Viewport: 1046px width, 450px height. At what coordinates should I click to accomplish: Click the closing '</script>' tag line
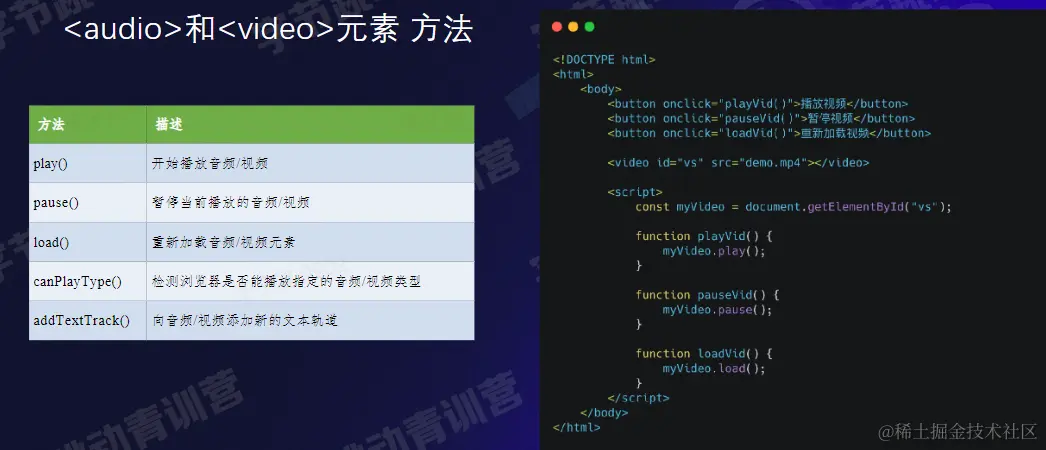click(638, 397)
